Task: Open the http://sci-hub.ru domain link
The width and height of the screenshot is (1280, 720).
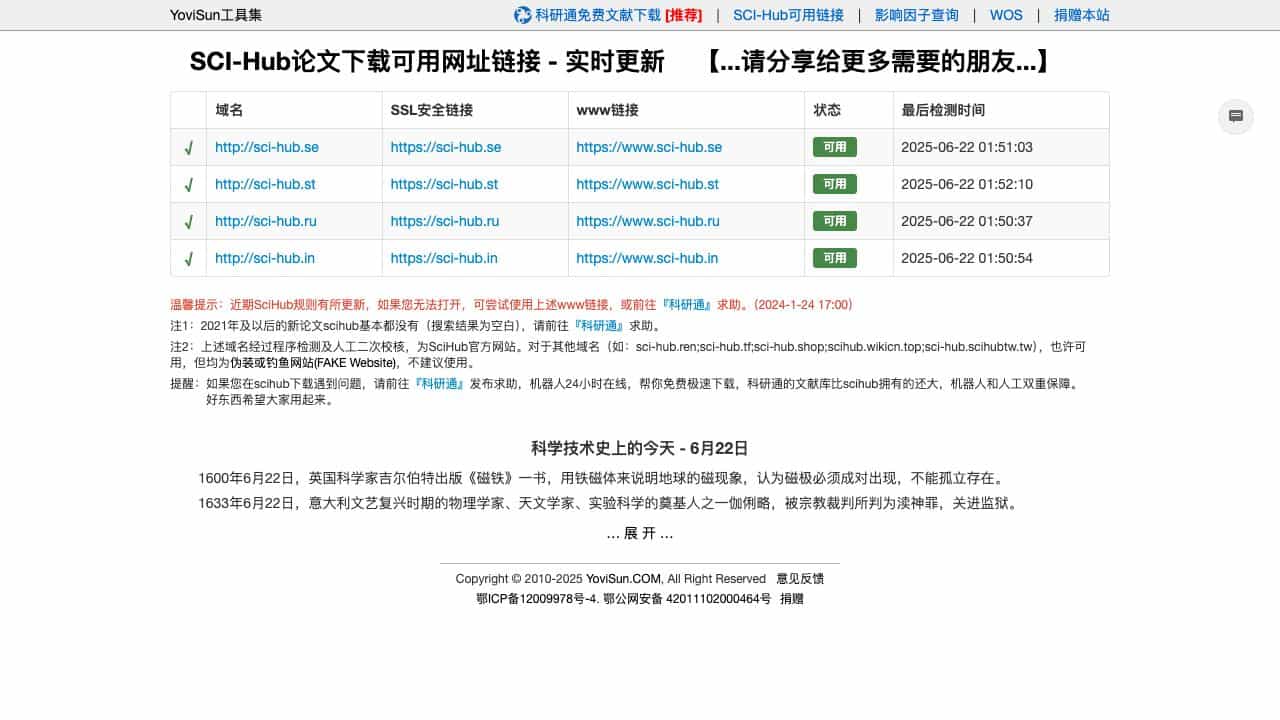Action: 267,221
